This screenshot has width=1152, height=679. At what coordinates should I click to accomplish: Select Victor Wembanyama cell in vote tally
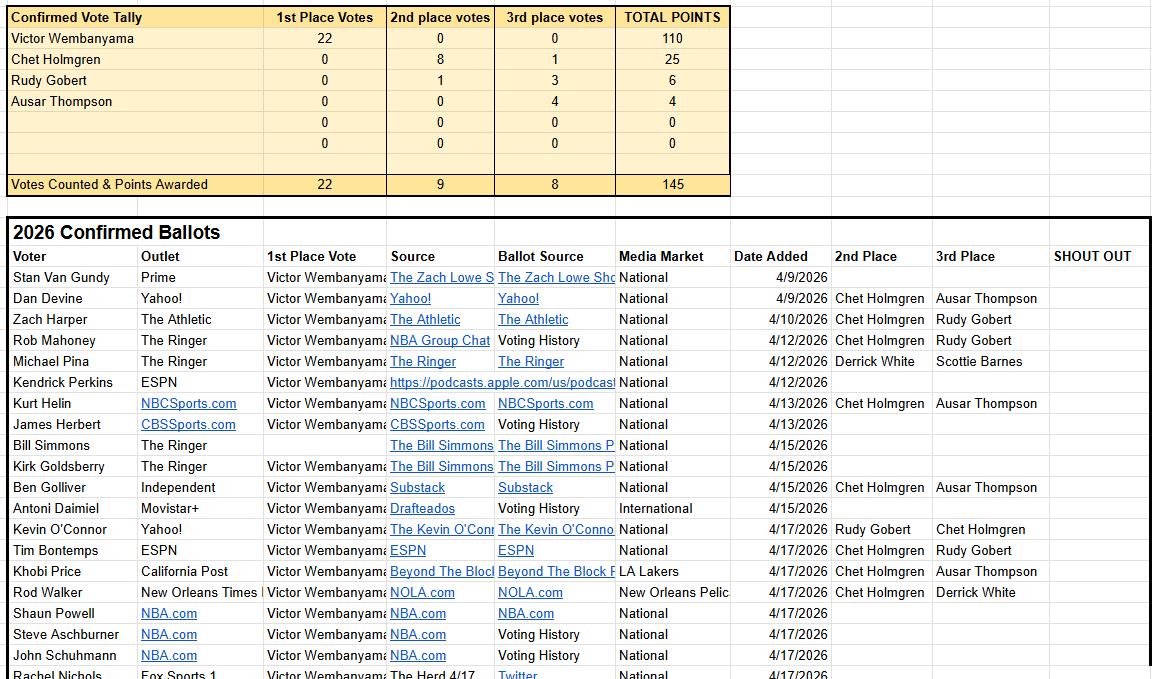click(x=135, y=38)
